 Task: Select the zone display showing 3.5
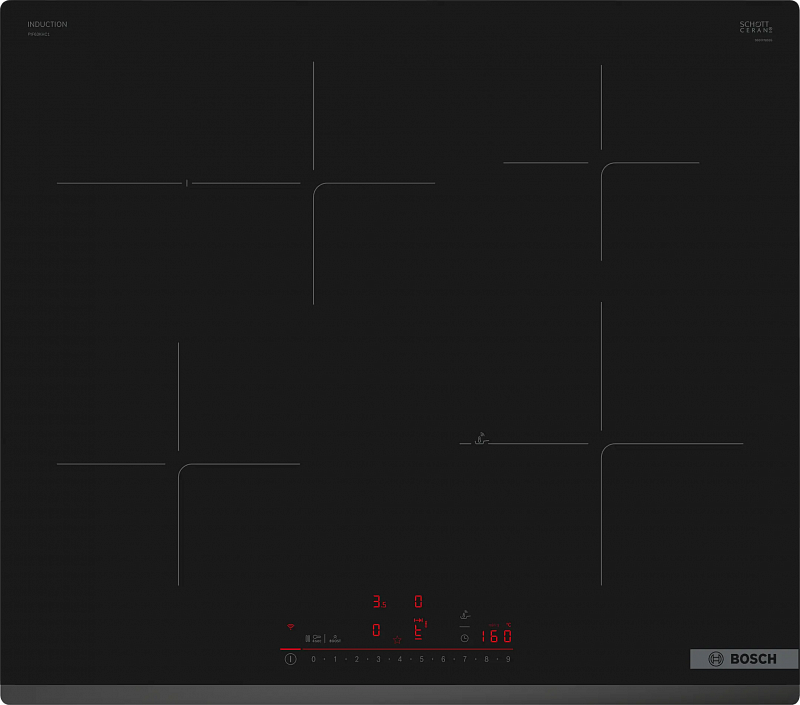[378, 600]
